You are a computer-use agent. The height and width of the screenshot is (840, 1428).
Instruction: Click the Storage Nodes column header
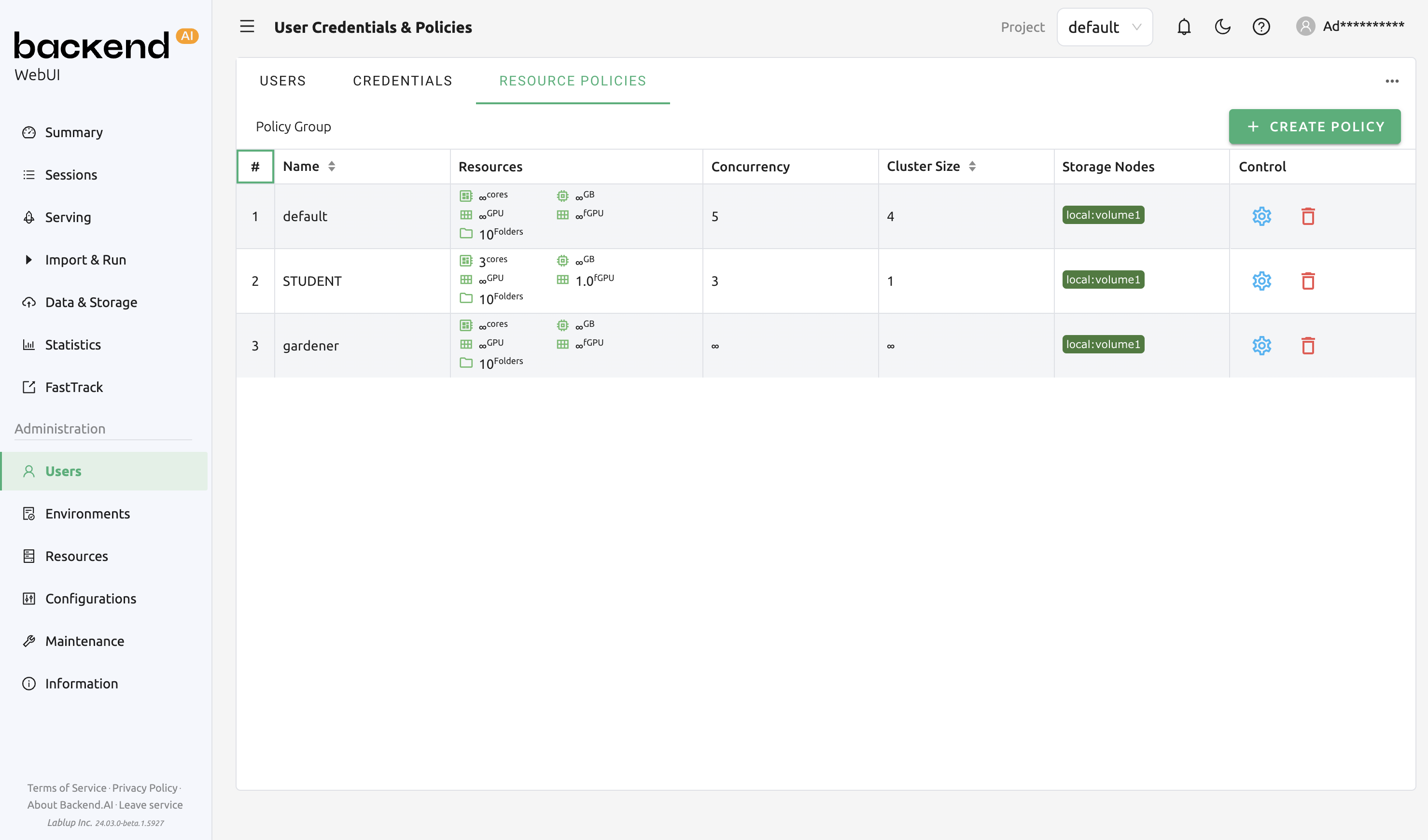pos(1141,166)
